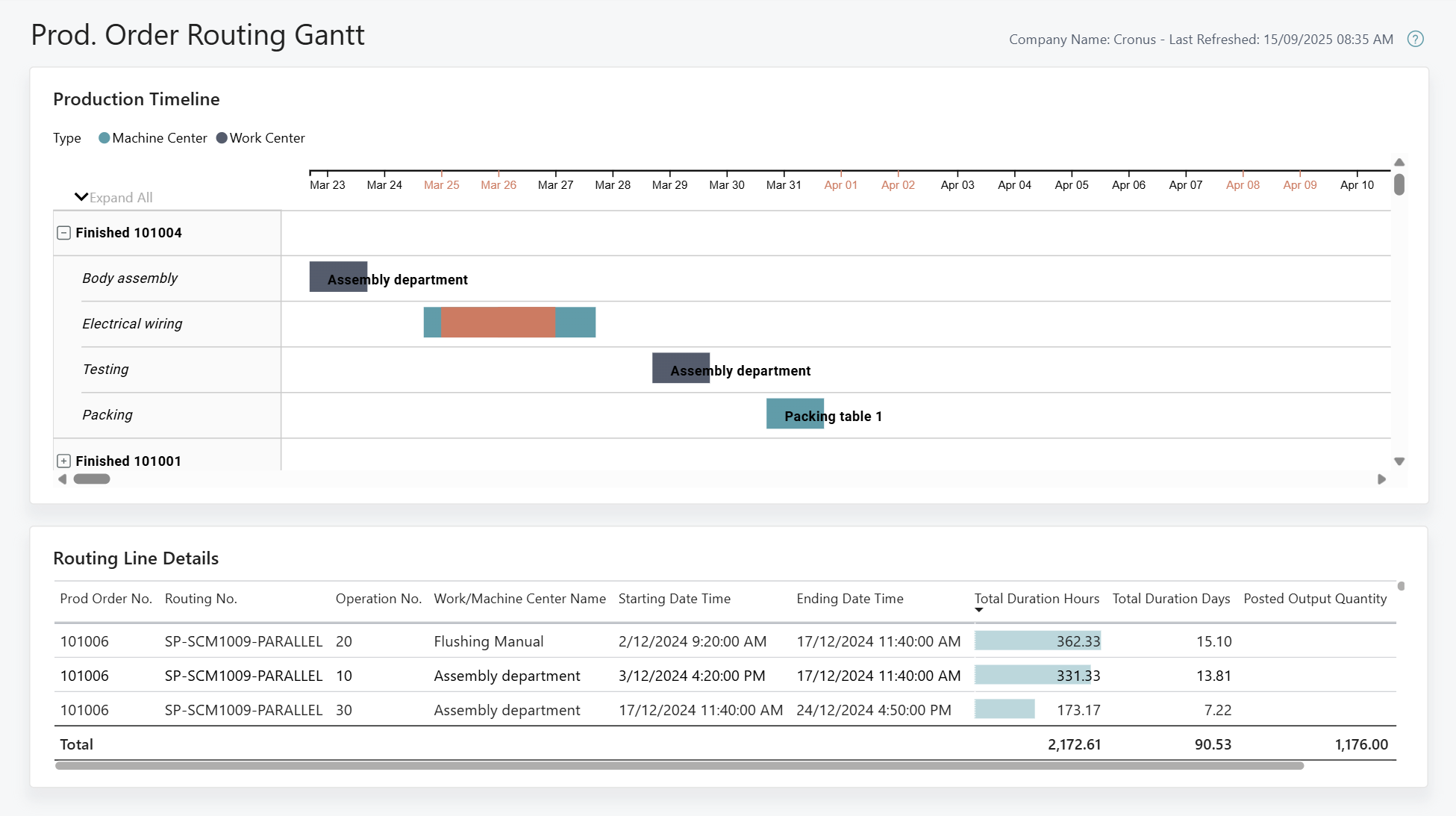Click the Posted Output Quantity column header
This screenshot has height=816, width=1456.
(1315, 598)
